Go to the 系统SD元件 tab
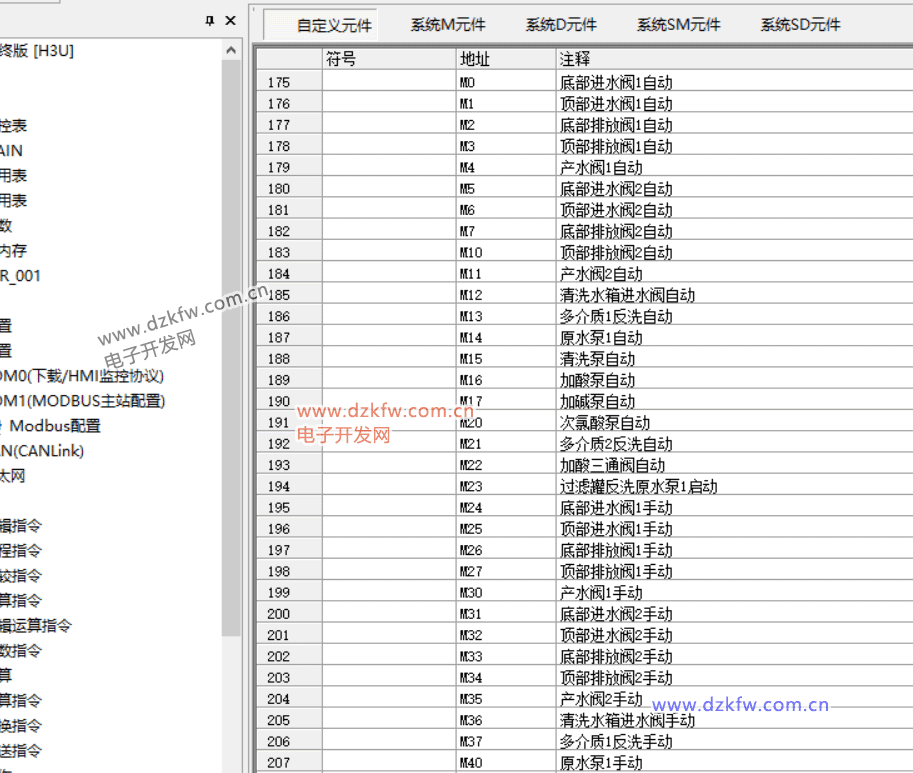This screenshot has width=913, height=773. pos(800,25)
